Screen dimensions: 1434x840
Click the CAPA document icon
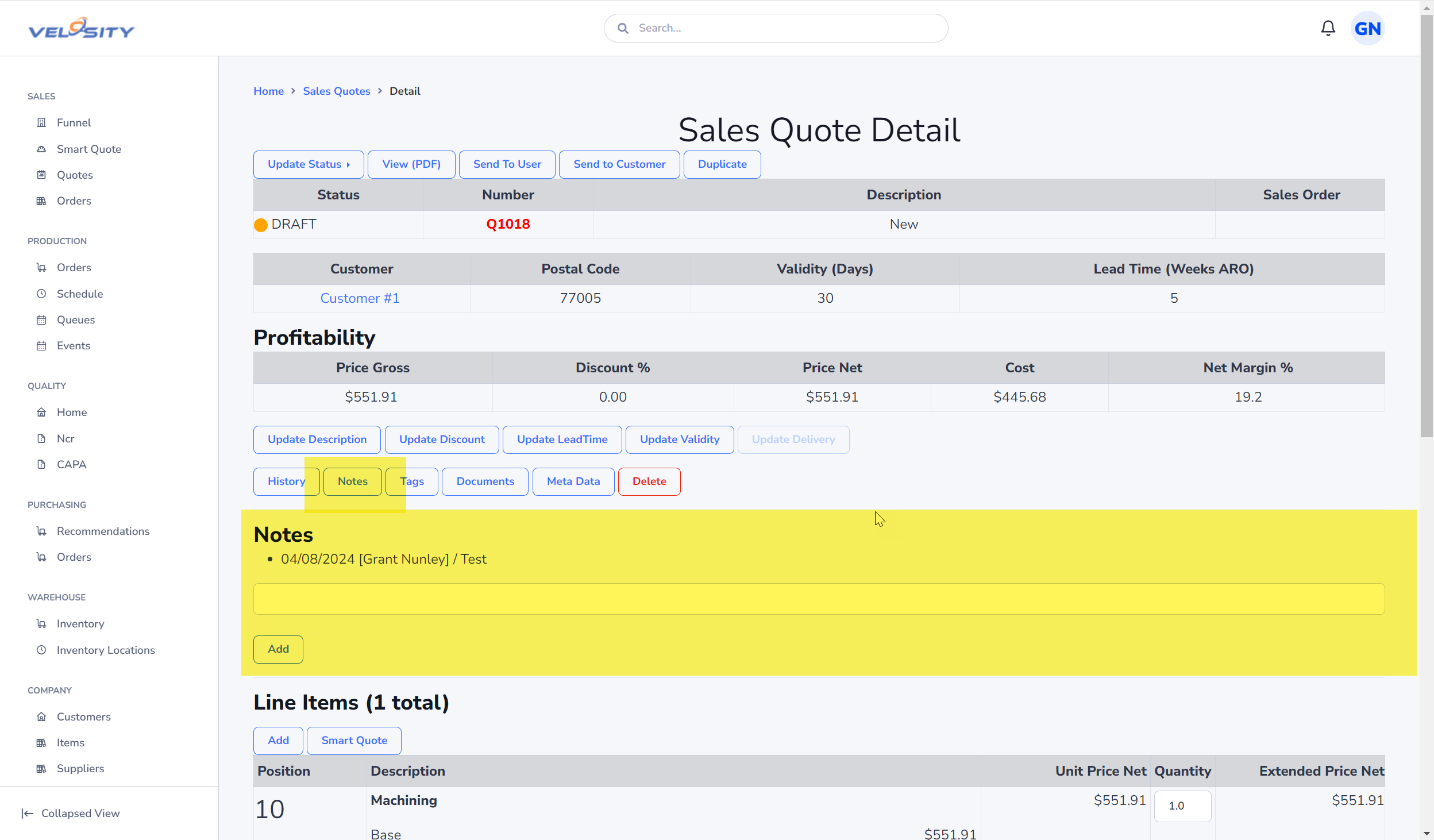(41, 464)
